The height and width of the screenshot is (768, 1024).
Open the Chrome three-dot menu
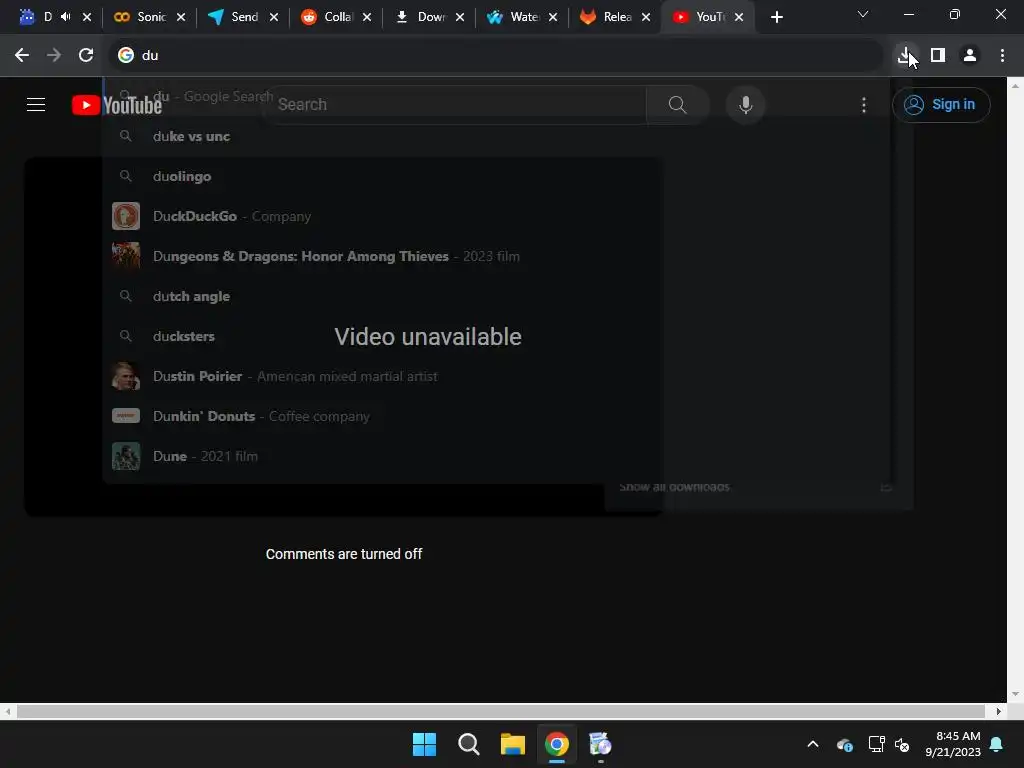click(1002, 56)
